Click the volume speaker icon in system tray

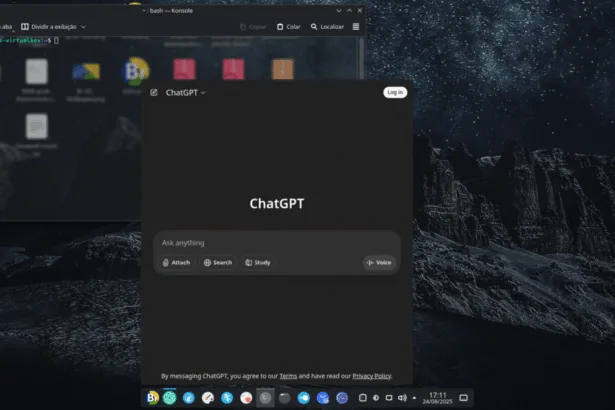pyautogui.click(x=402, y=398)
